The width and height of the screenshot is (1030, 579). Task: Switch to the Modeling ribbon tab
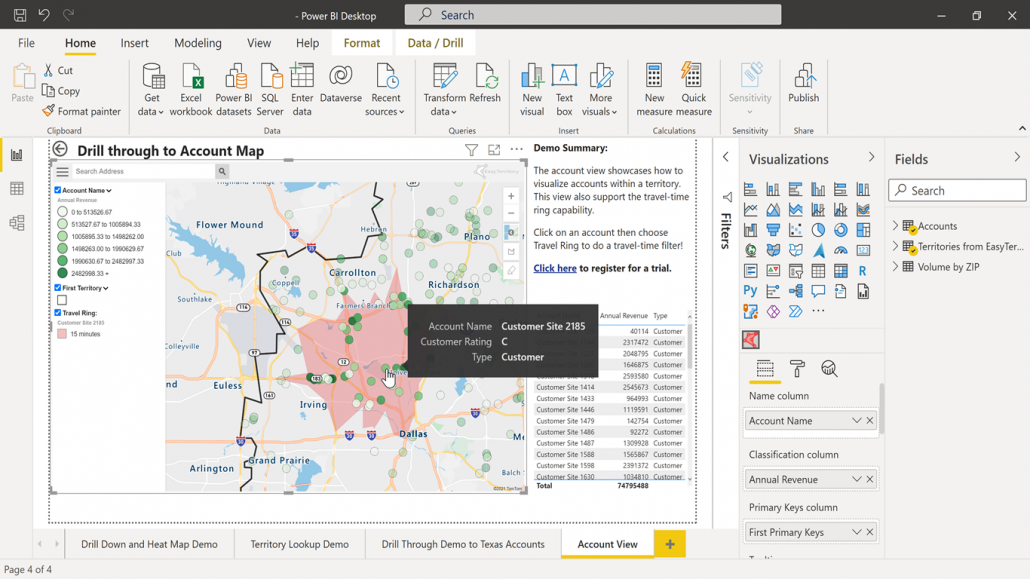tap(198, 43)
